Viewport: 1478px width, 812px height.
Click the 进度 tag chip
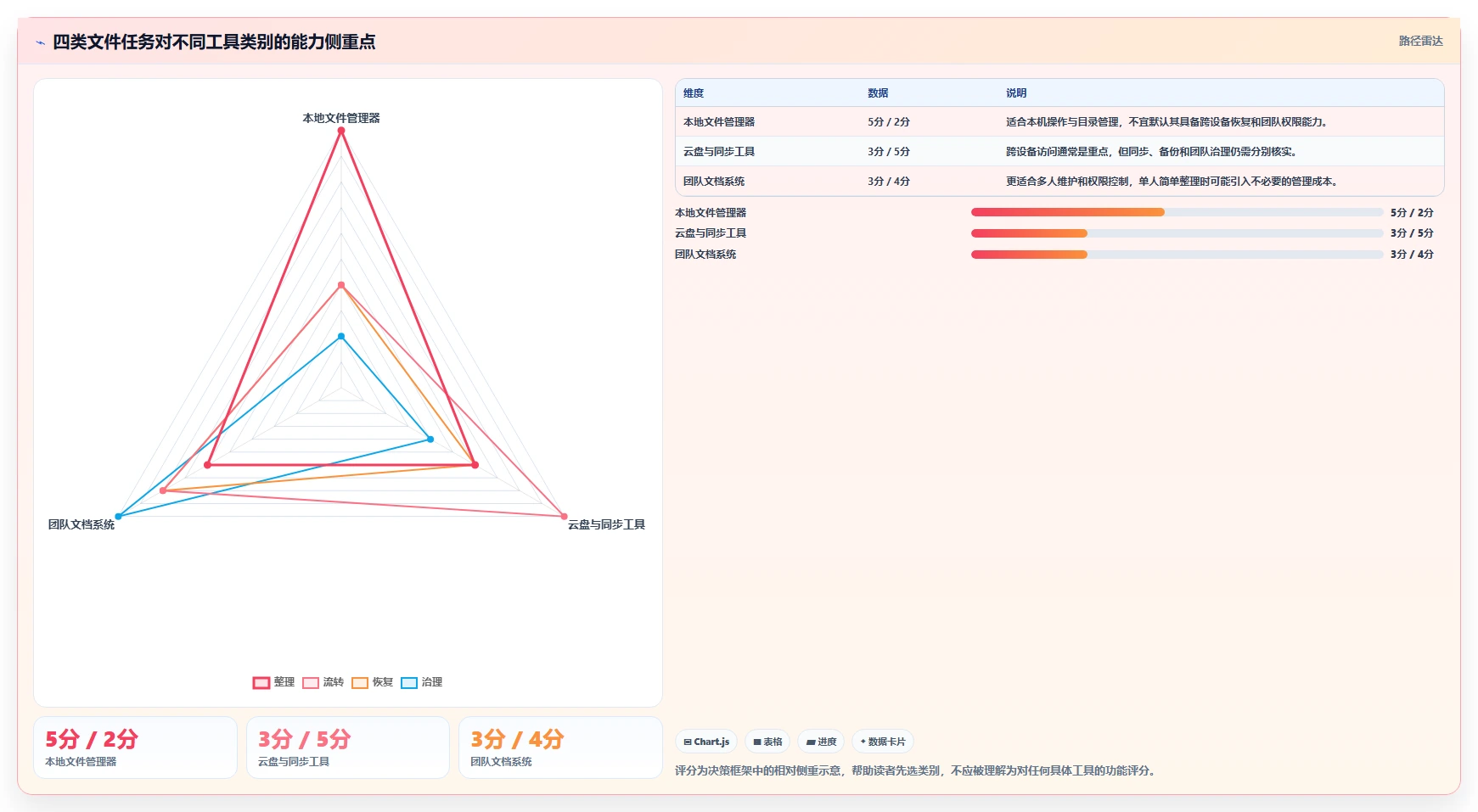click(821, 742)
